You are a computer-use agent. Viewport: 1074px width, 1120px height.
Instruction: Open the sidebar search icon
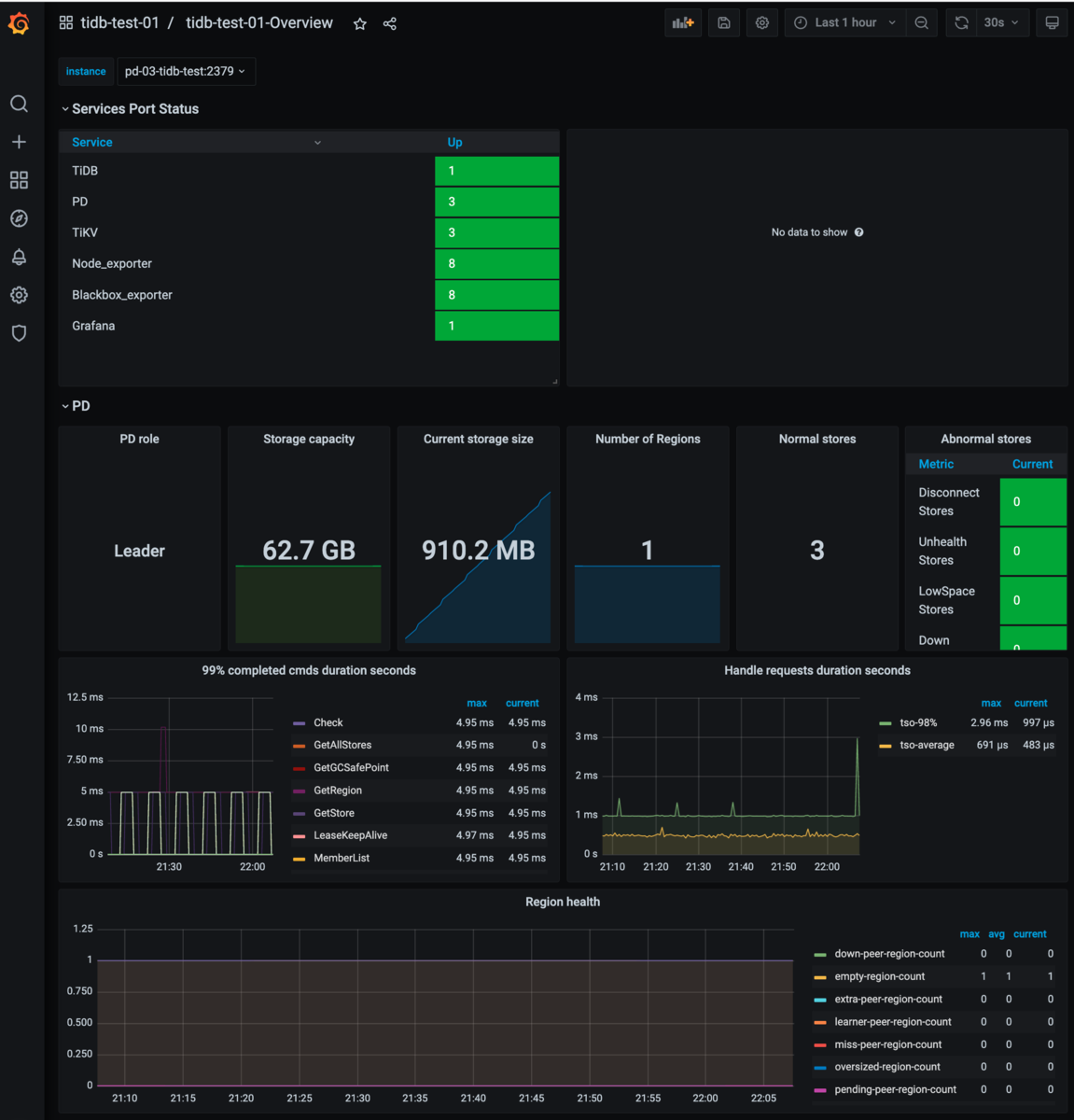click(19, 104)
